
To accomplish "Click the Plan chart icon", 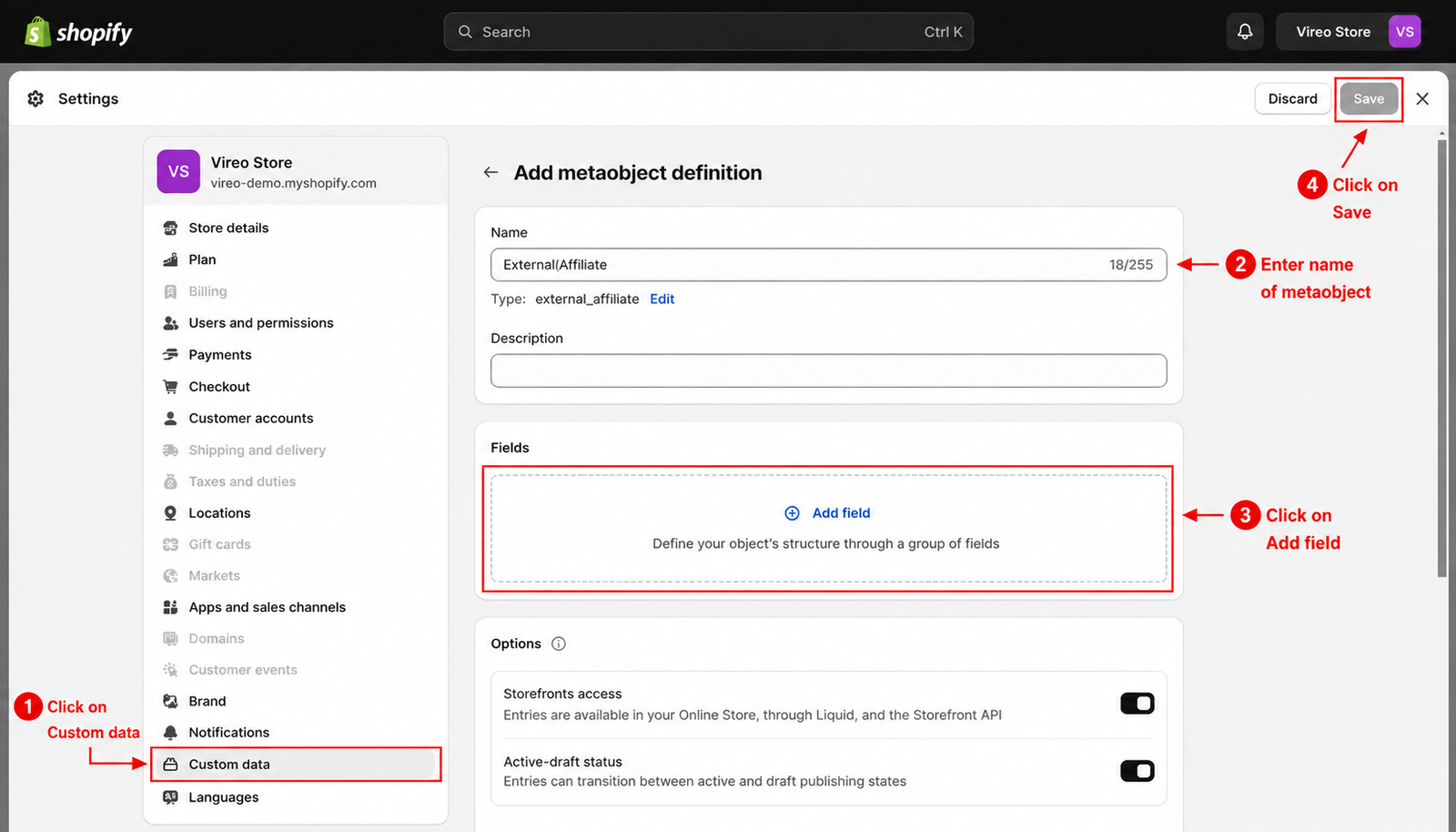I will pyautogui.click(x=170, y=259).
